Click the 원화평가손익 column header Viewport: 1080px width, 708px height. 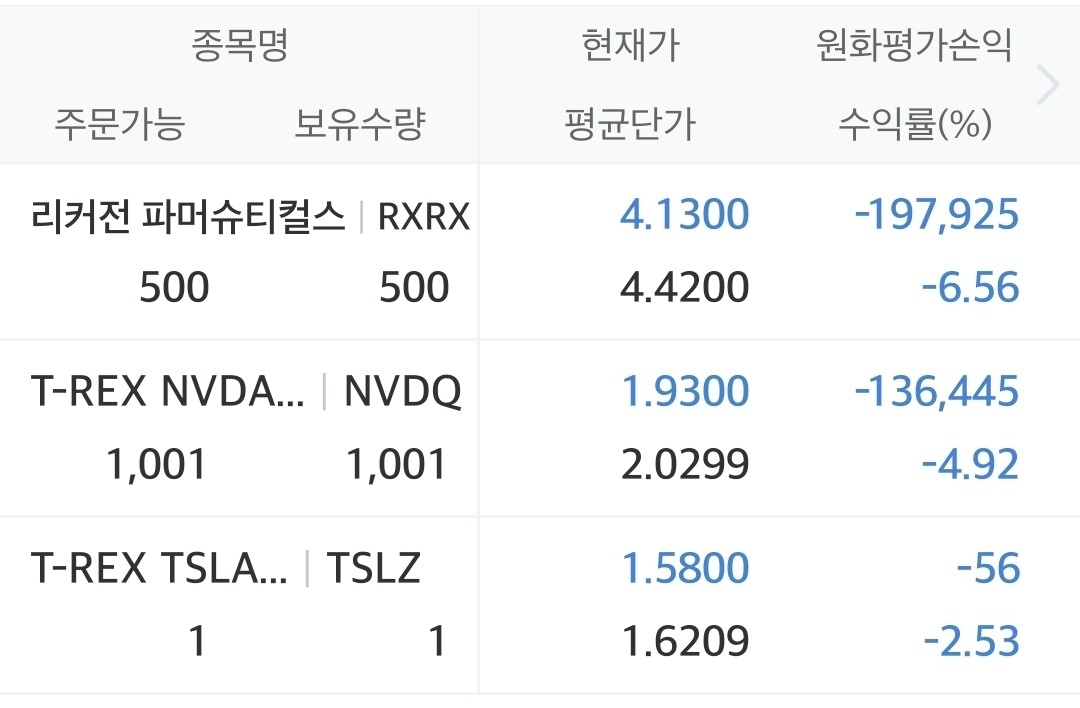pos(915,45)
